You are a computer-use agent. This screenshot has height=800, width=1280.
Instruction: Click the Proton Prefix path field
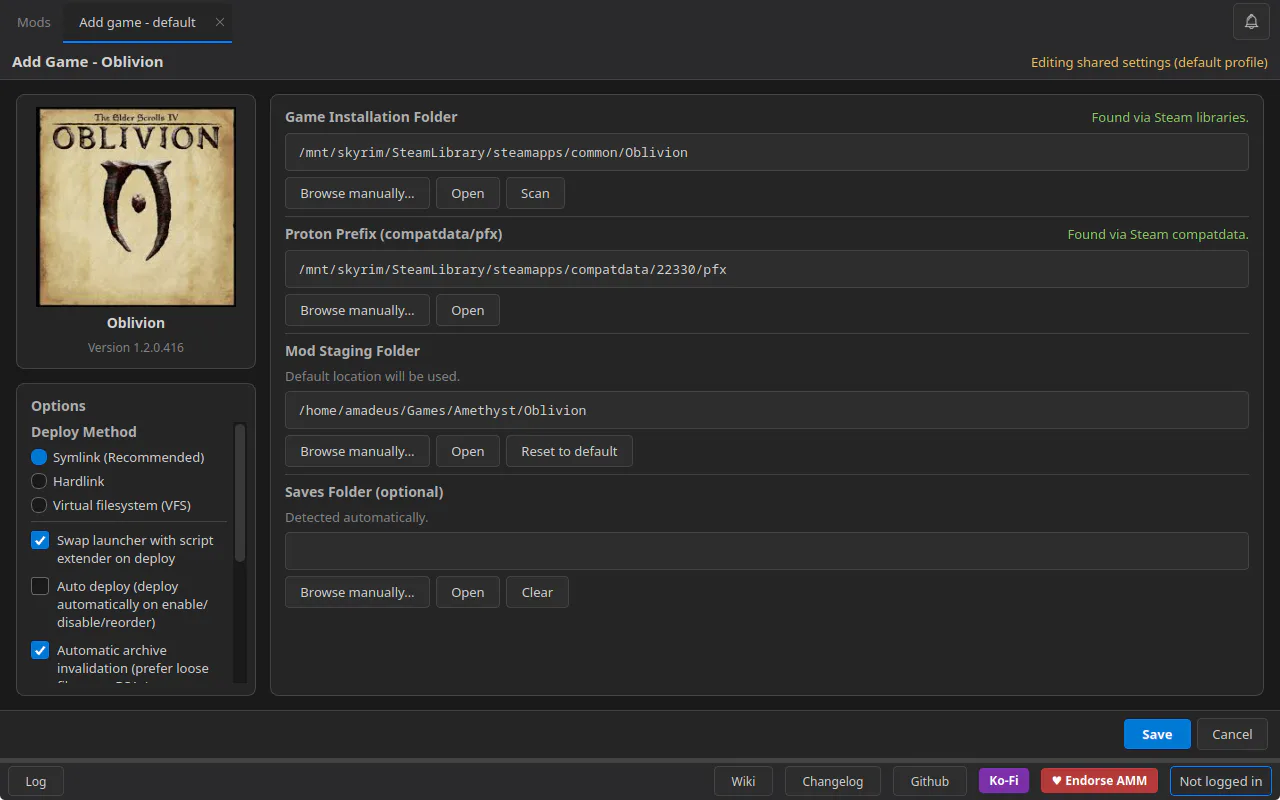click(767, 269)
